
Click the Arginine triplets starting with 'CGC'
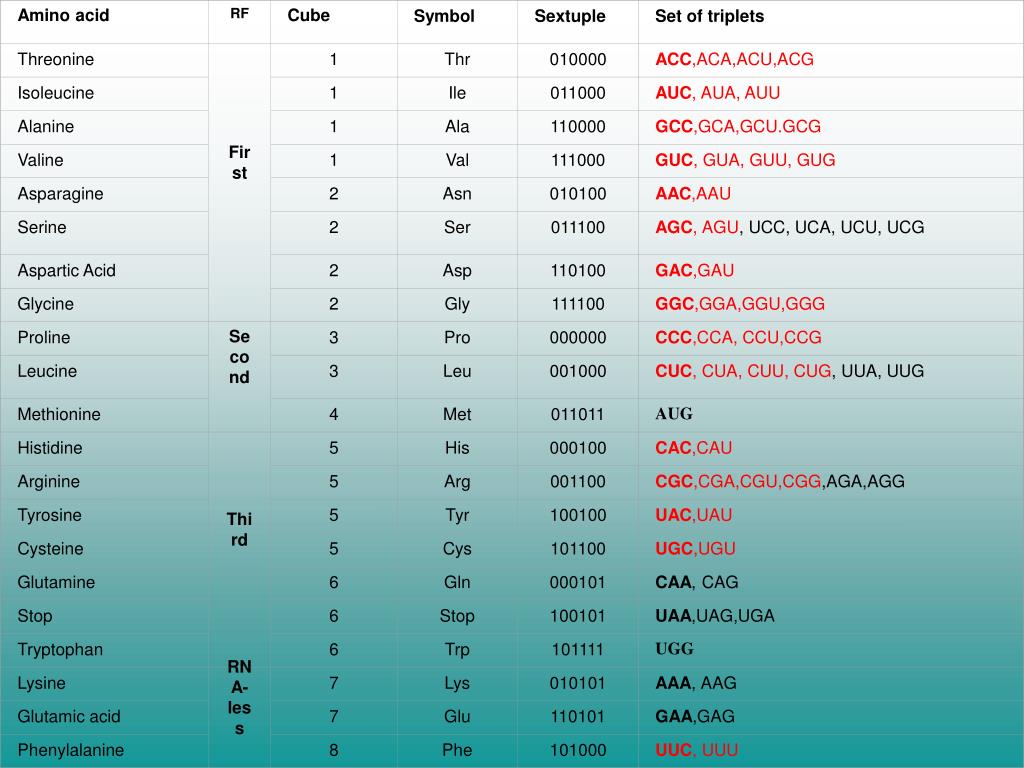click(x=780, y=481)
